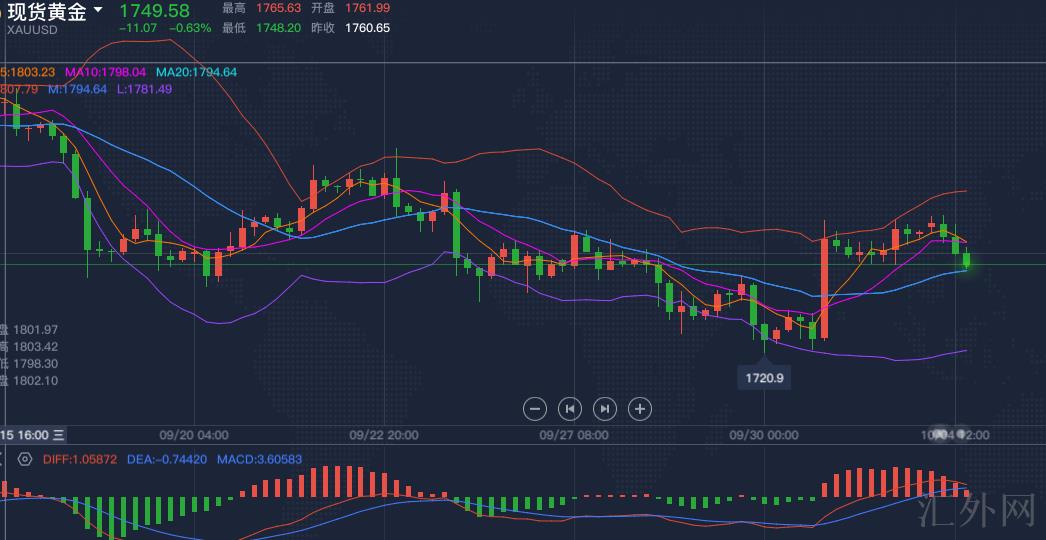
Task: Click the 1720.9 low price marker
Action: pyautogui.click(x=764, y=377)
